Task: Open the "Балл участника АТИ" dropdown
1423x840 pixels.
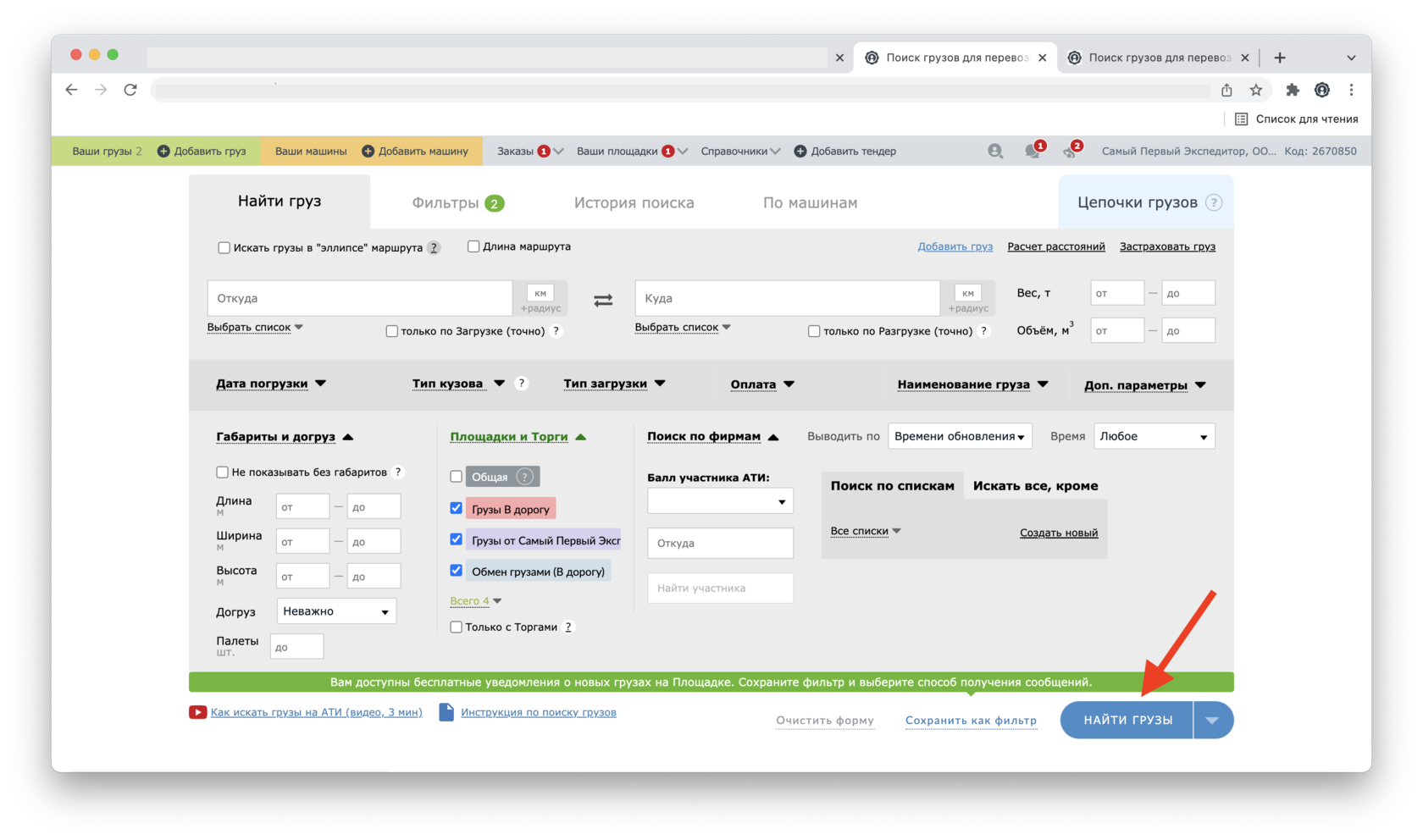Action: coord(720,500)
